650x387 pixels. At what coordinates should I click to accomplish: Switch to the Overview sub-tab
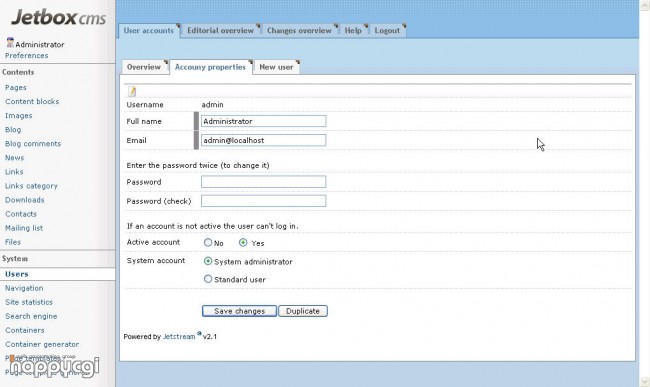tap(144, 67)
